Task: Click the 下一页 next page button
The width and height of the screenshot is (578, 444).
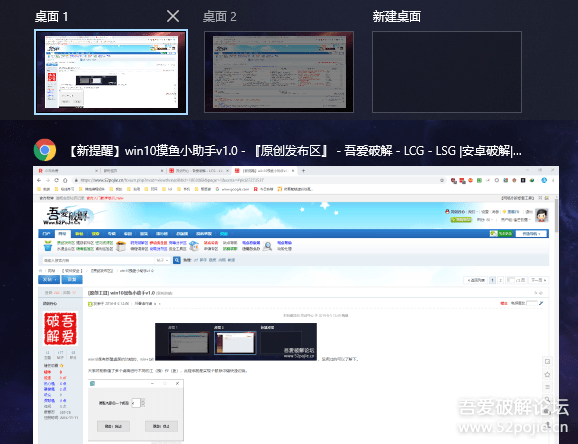Action: coord(539,280)
